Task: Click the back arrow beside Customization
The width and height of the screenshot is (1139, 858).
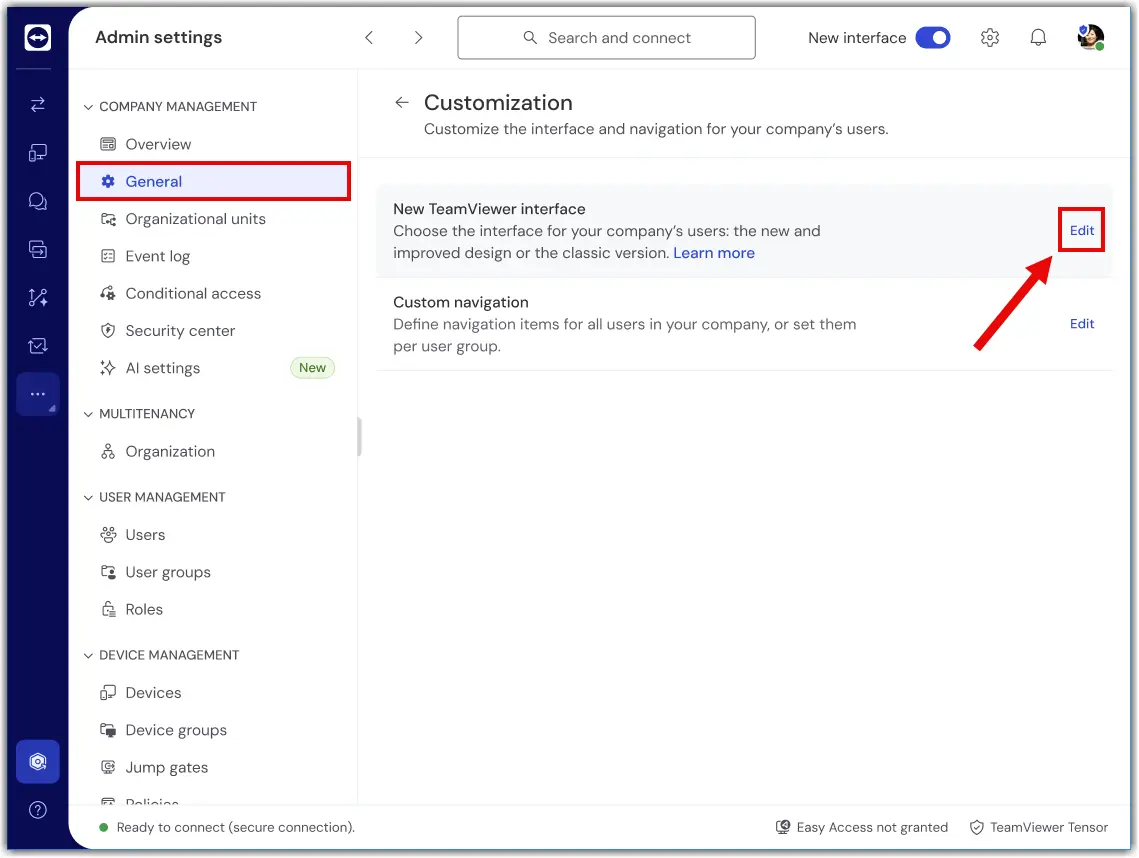Action: pos(402,102)
